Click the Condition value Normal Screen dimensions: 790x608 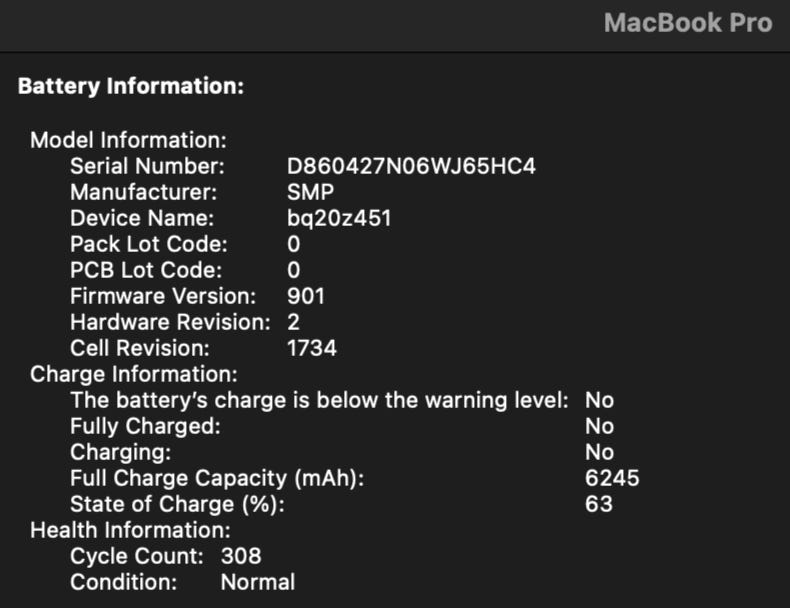tap(257, 582)
